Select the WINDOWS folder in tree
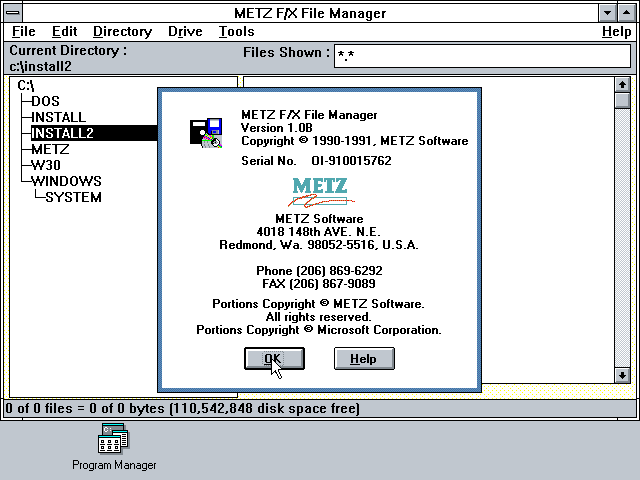The image size is (640, 480). 66,181
